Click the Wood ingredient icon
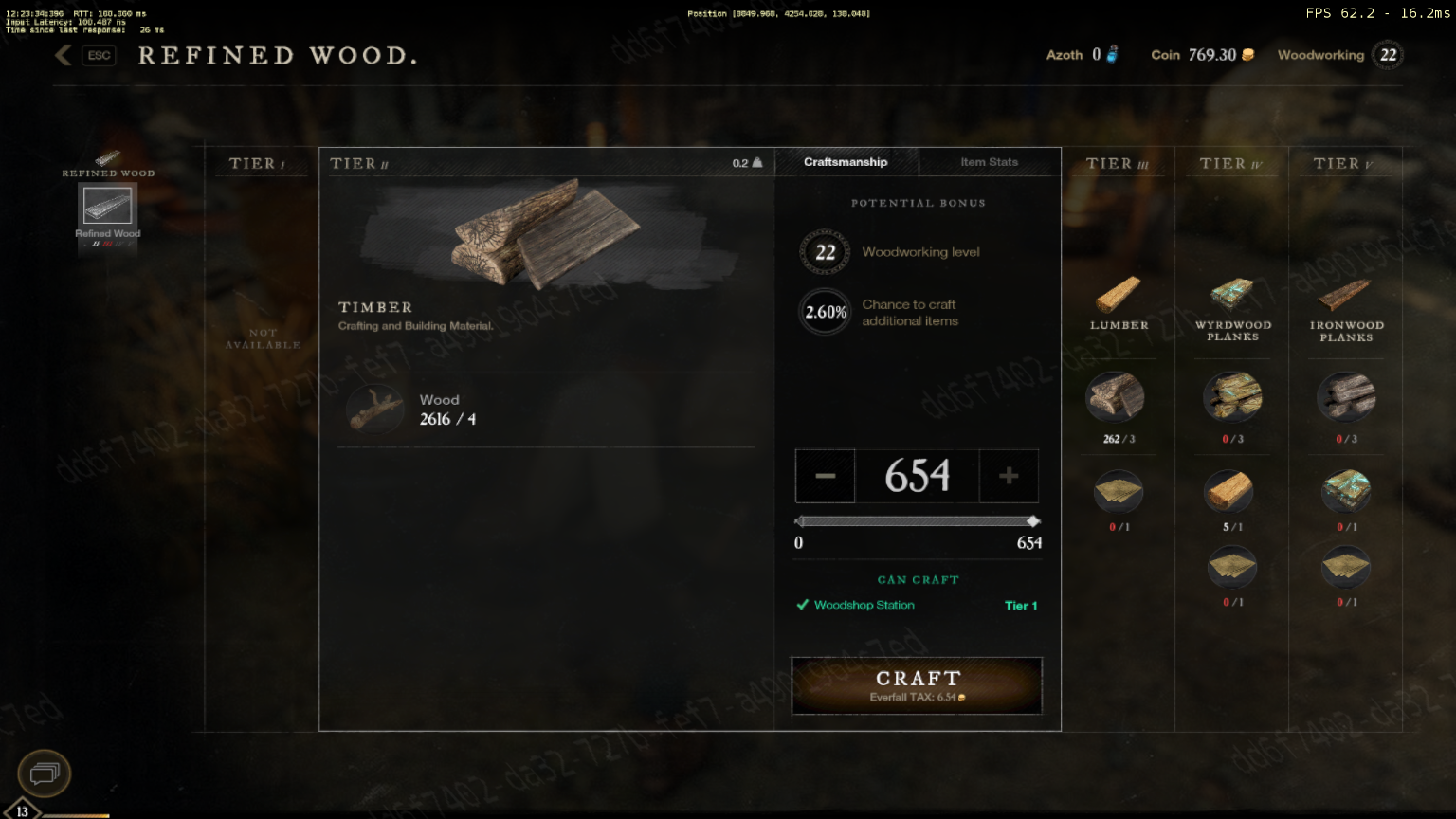The image size is (1456, 819). 375,409
